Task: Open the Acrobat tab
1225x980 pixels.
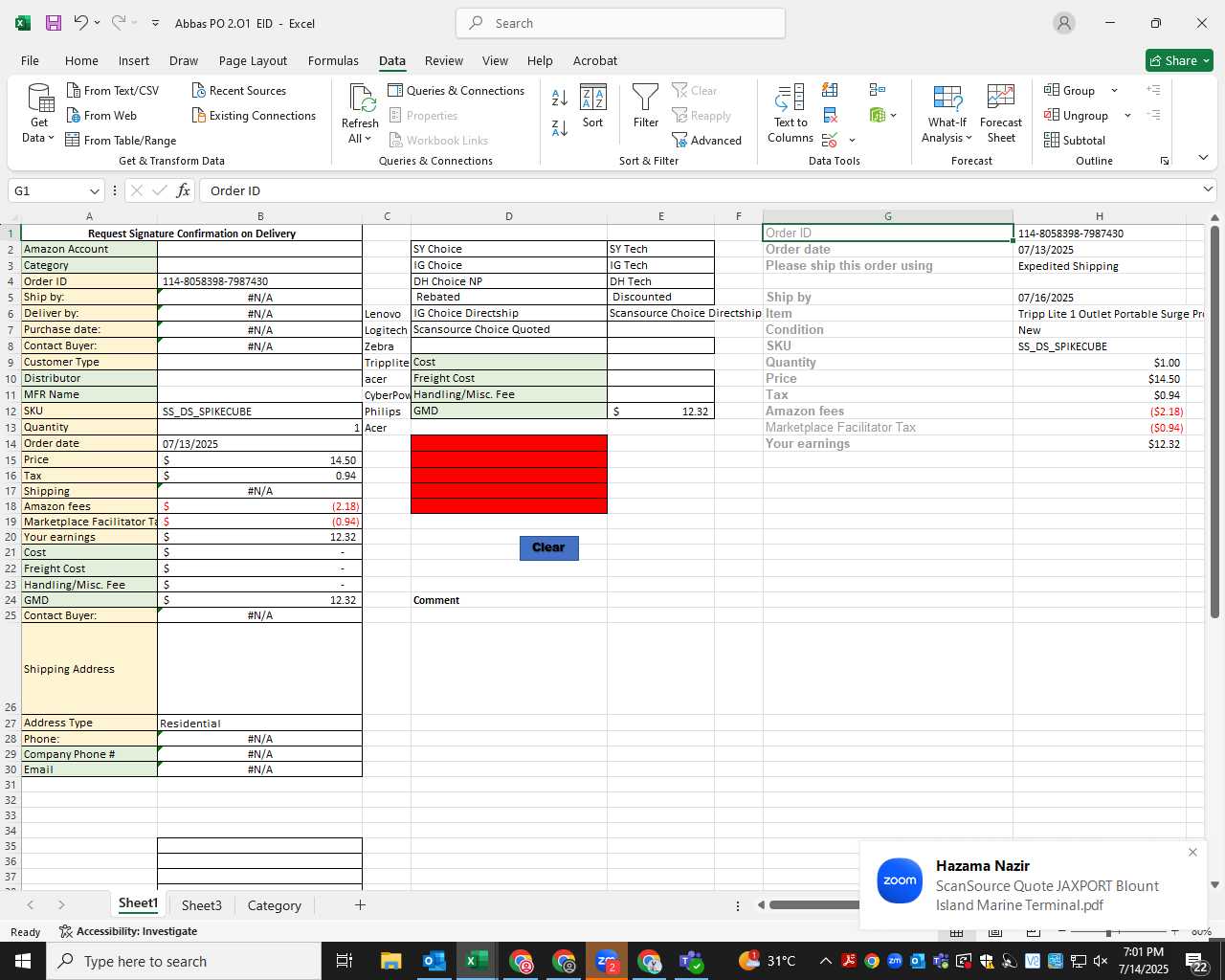Action: click(x=595, y=60)
